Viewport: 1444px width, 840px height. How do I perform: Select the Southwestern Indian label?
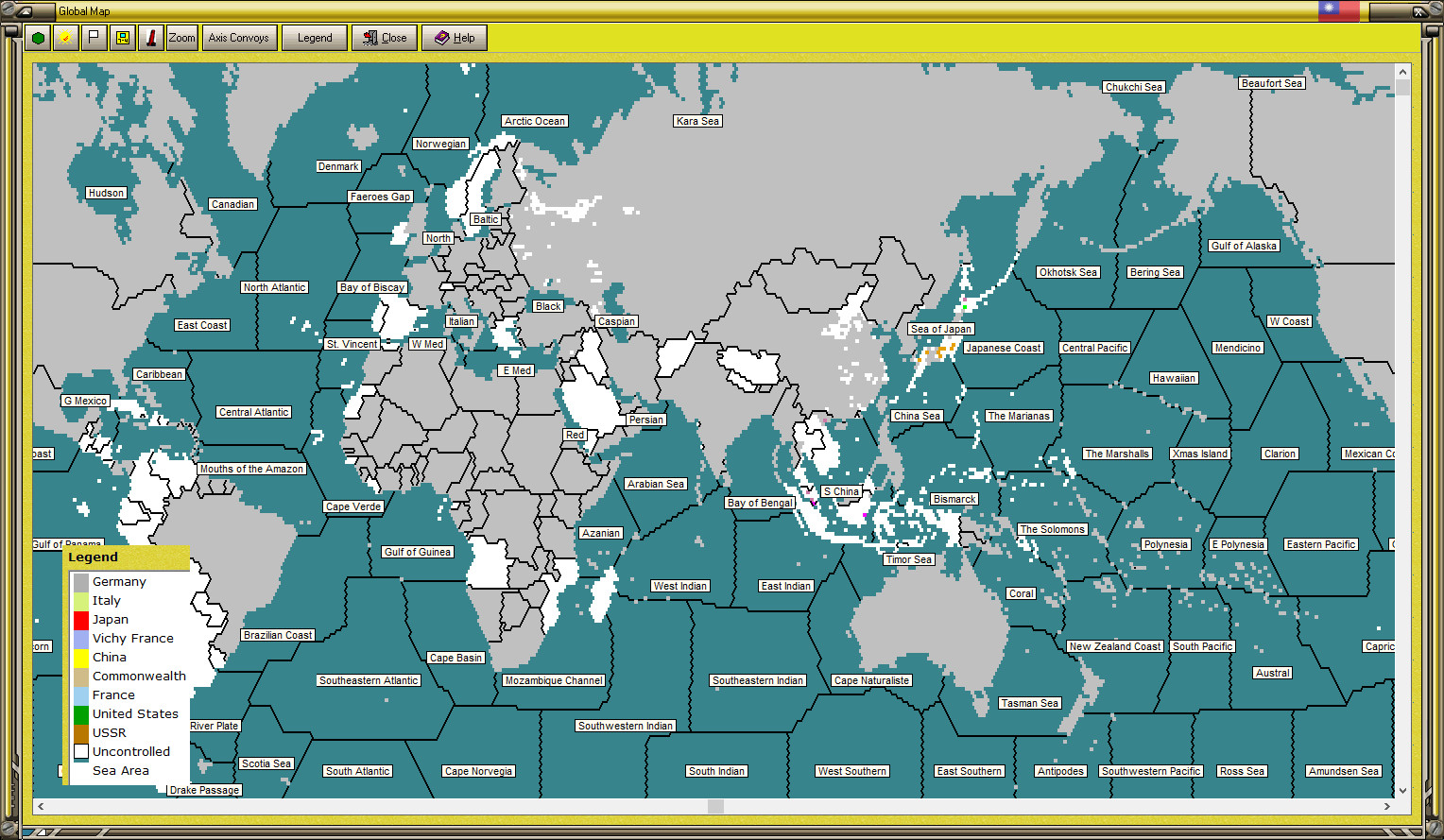[626, 726]
